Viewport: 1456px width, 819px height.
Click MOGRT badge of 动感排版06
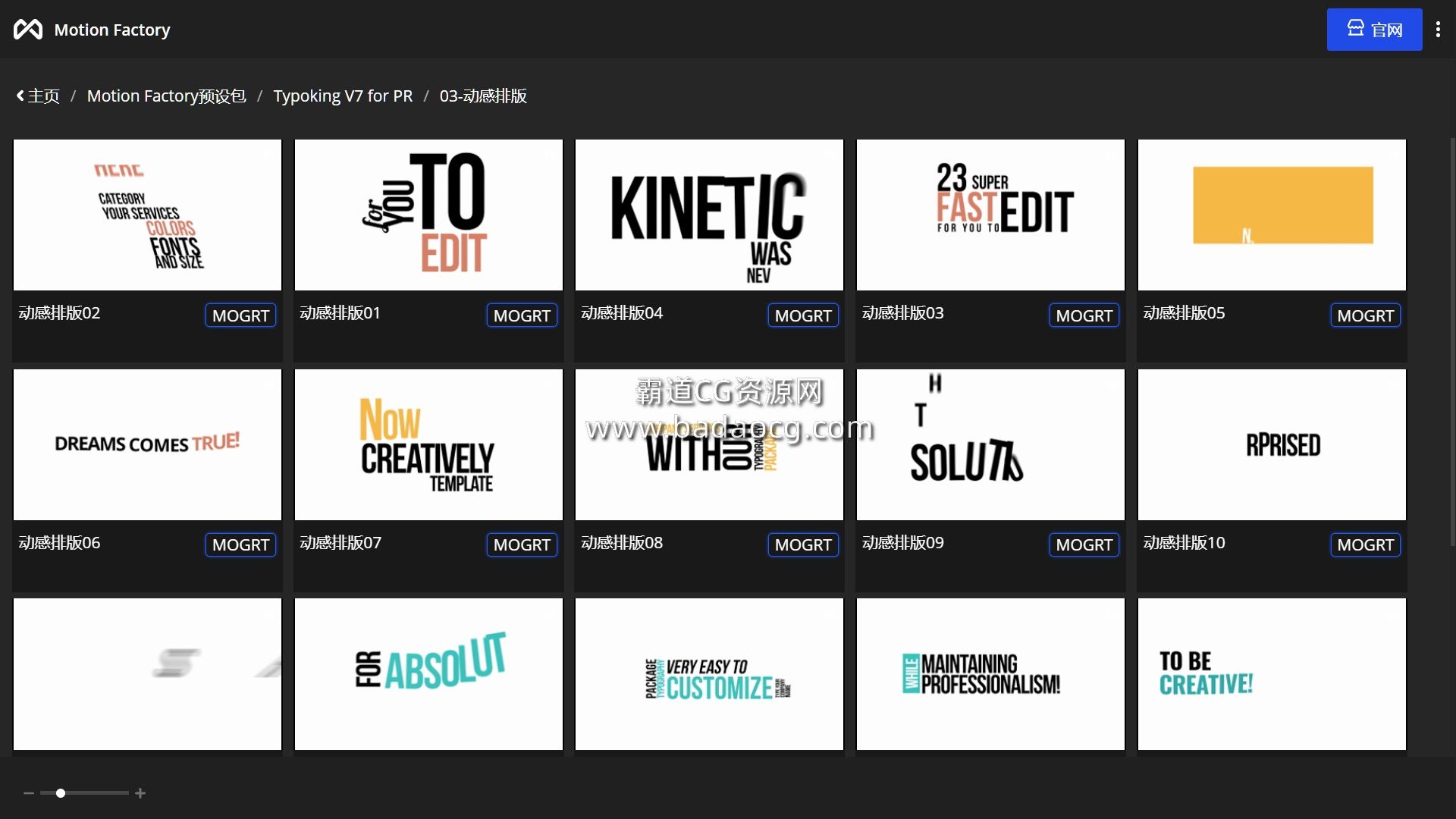[x=240, y=544]
